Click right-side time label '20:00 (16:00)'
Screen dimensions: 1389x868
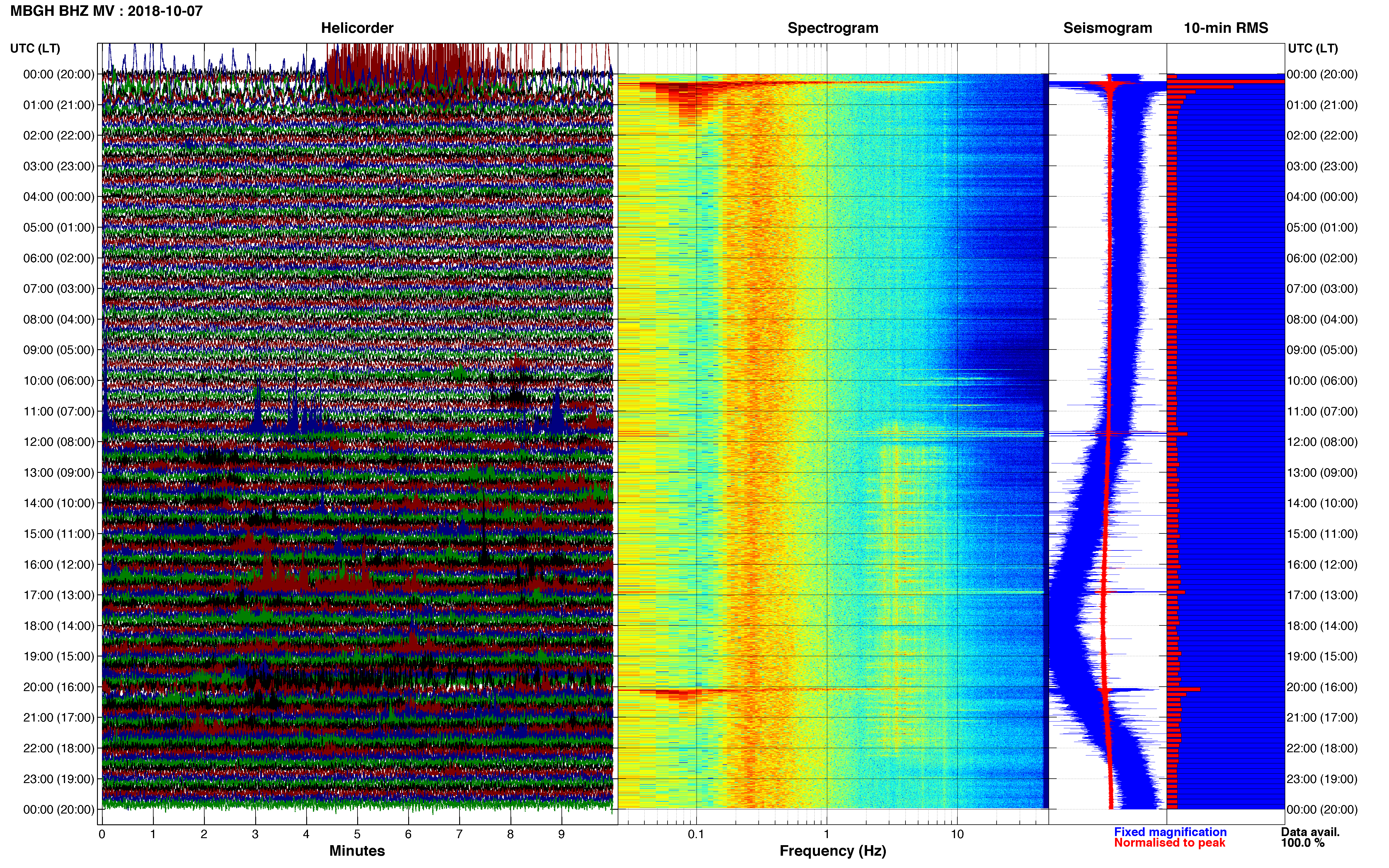(1322, 687)
